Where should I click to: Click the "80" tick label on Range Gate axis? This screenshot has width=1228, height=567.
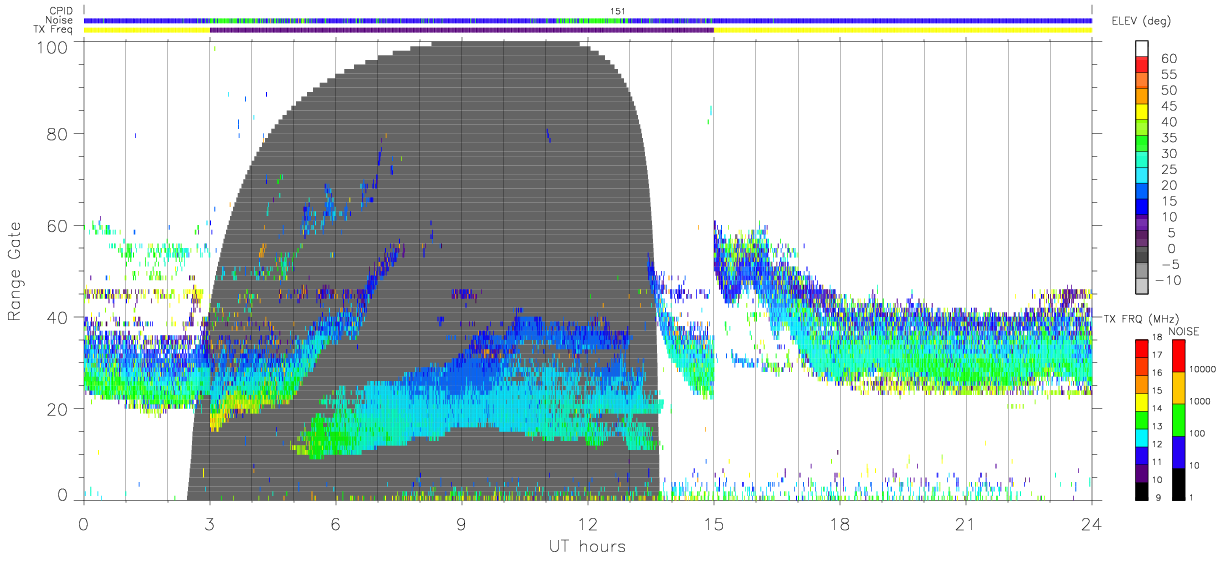pos(56,134)
